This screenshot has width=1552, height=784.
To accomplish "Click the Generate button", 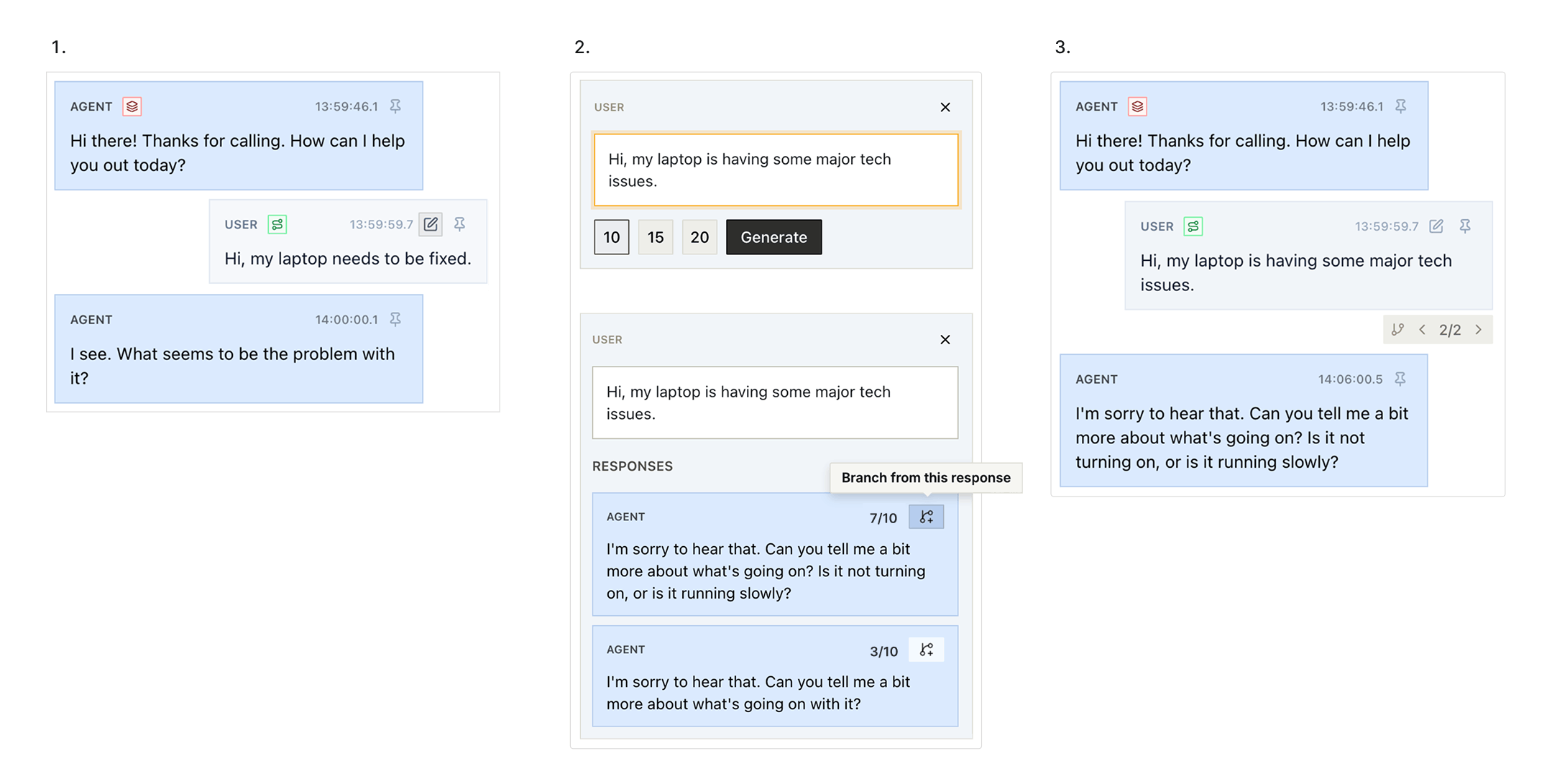I will point(773,237).
